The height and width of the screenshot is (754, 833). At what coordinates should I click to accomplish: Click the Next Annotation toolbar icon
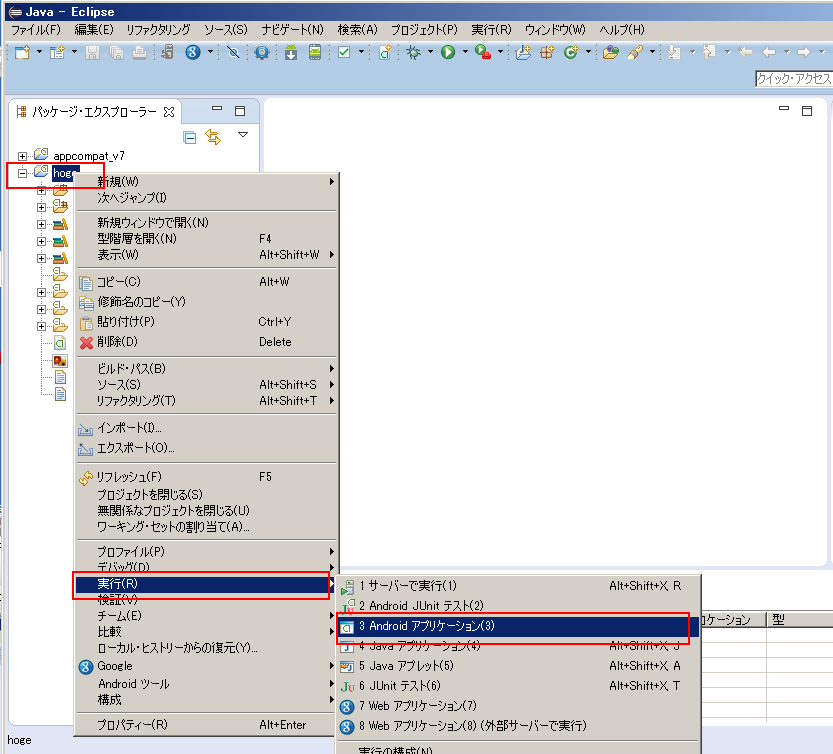point(674,52)
